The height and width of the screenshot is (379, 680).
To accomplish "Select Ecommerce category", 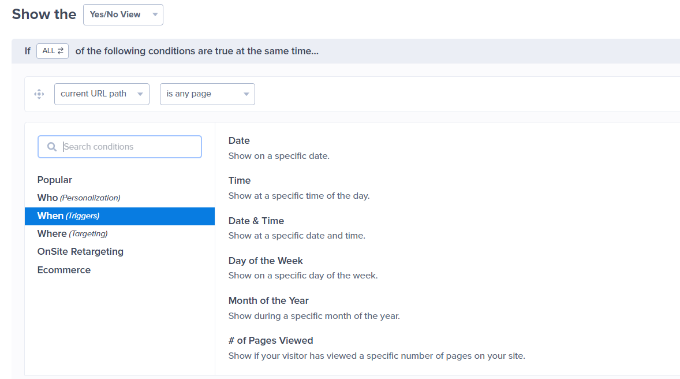I will pyautogui.click(x=64, y=270).
